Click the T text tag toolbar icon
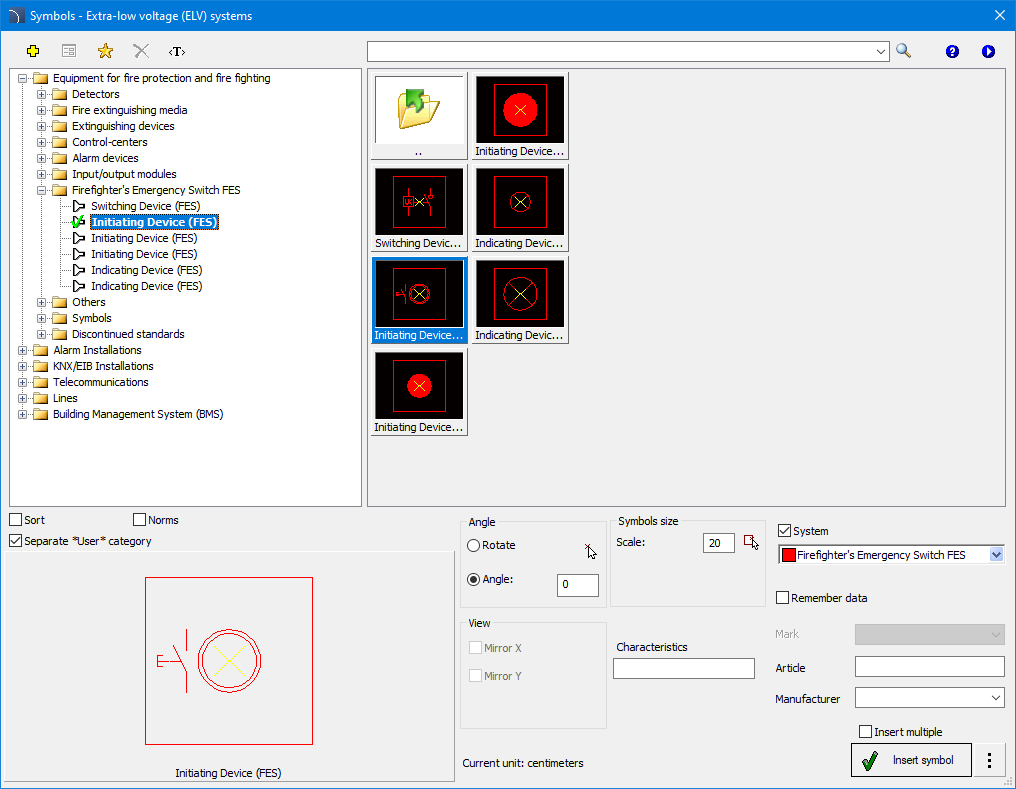This screenshot has height=789, width=1016. (x=177, y=51)
